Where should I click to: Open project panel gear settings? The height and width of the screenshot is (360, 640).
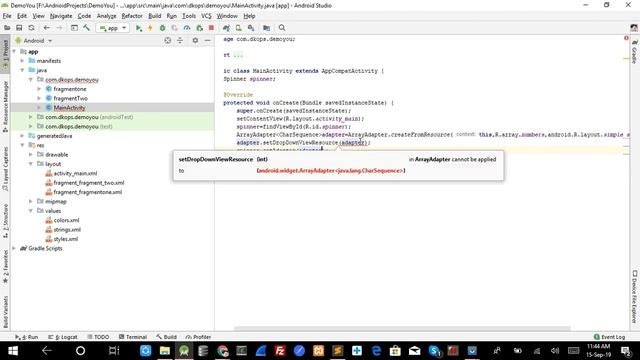(195, 40)
